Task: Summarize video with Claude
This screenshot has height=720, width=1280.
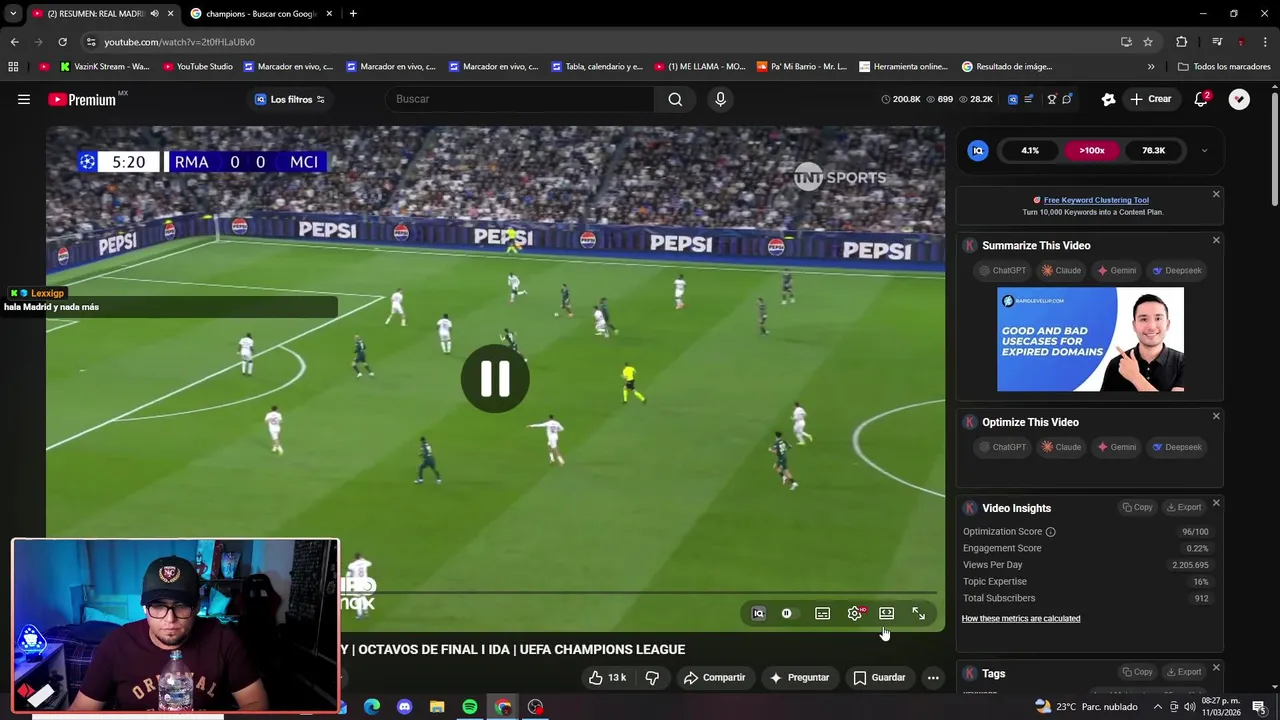Action: [x=1061, y=270]
